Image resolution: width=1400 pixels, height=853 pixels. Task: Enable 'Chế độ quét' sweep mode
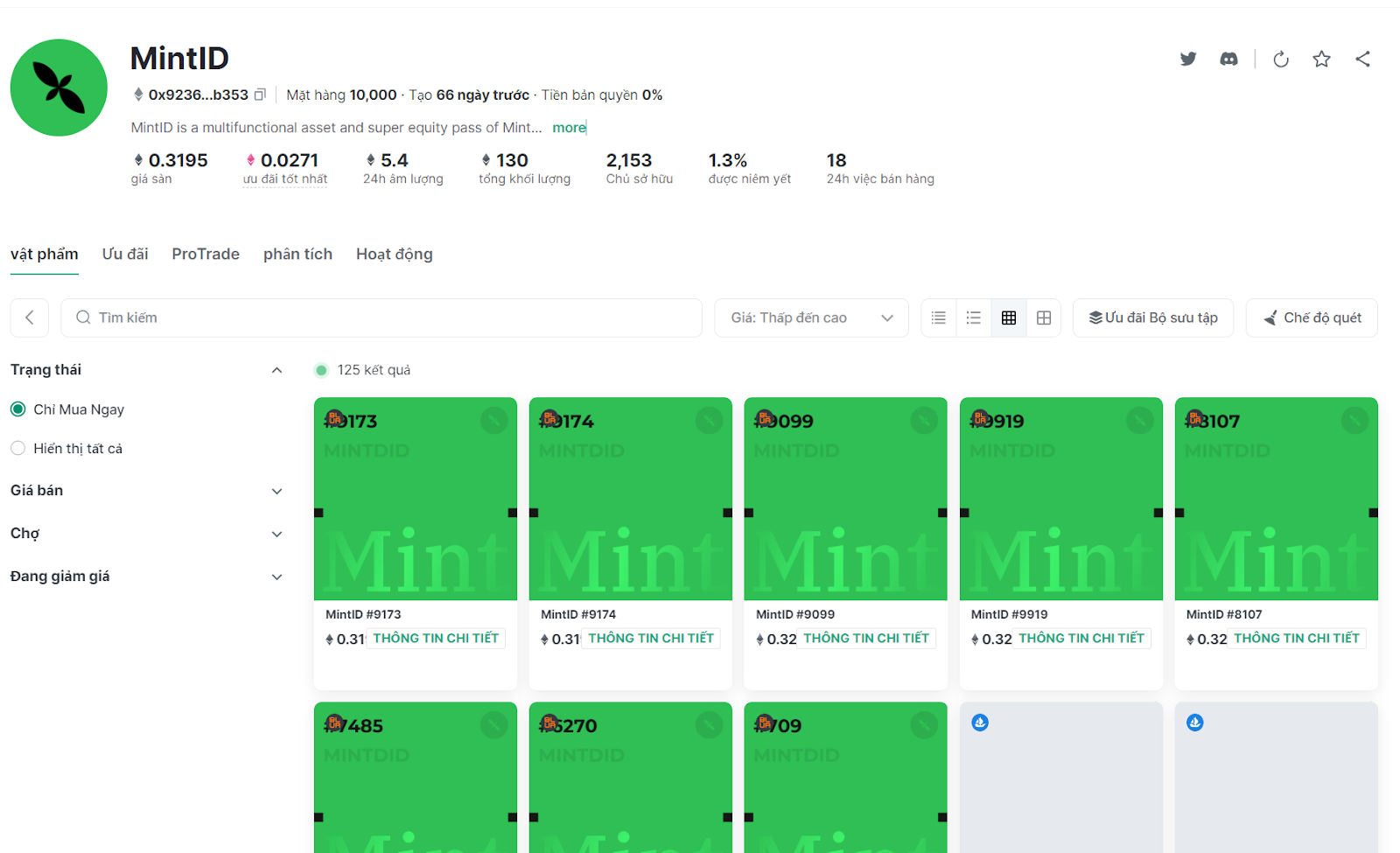[1312, 318]
